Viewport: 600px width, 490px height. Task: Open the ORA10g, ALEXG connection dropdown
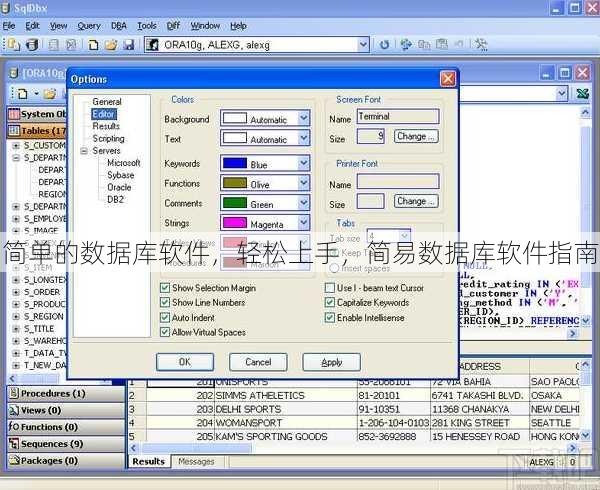[x=363, y=45]
